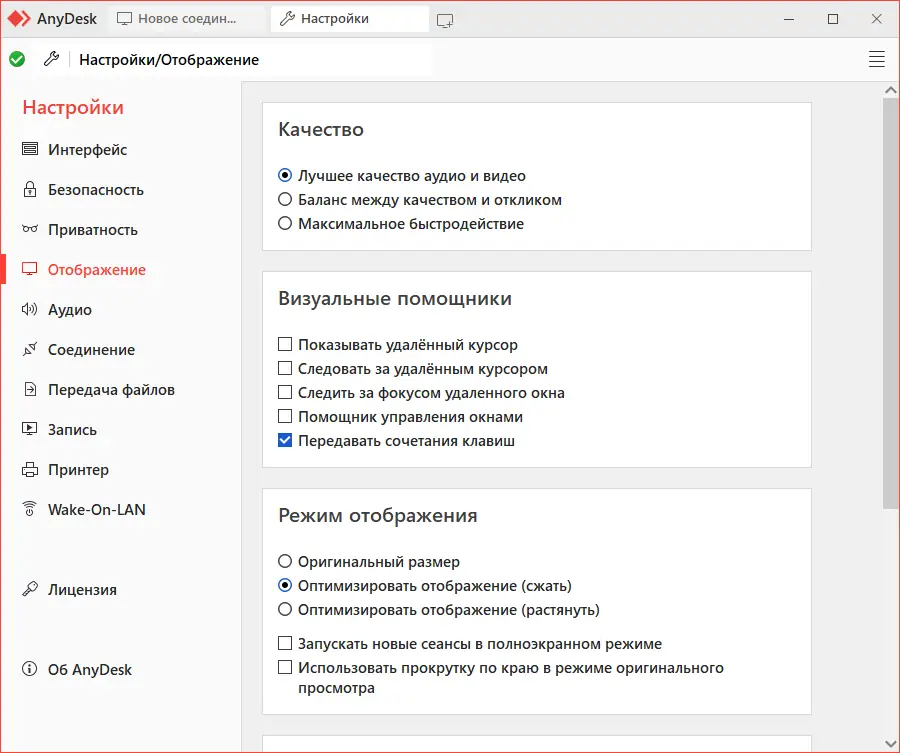
Task: Click the Приватность glasses icon
Action: pos(30,230)
